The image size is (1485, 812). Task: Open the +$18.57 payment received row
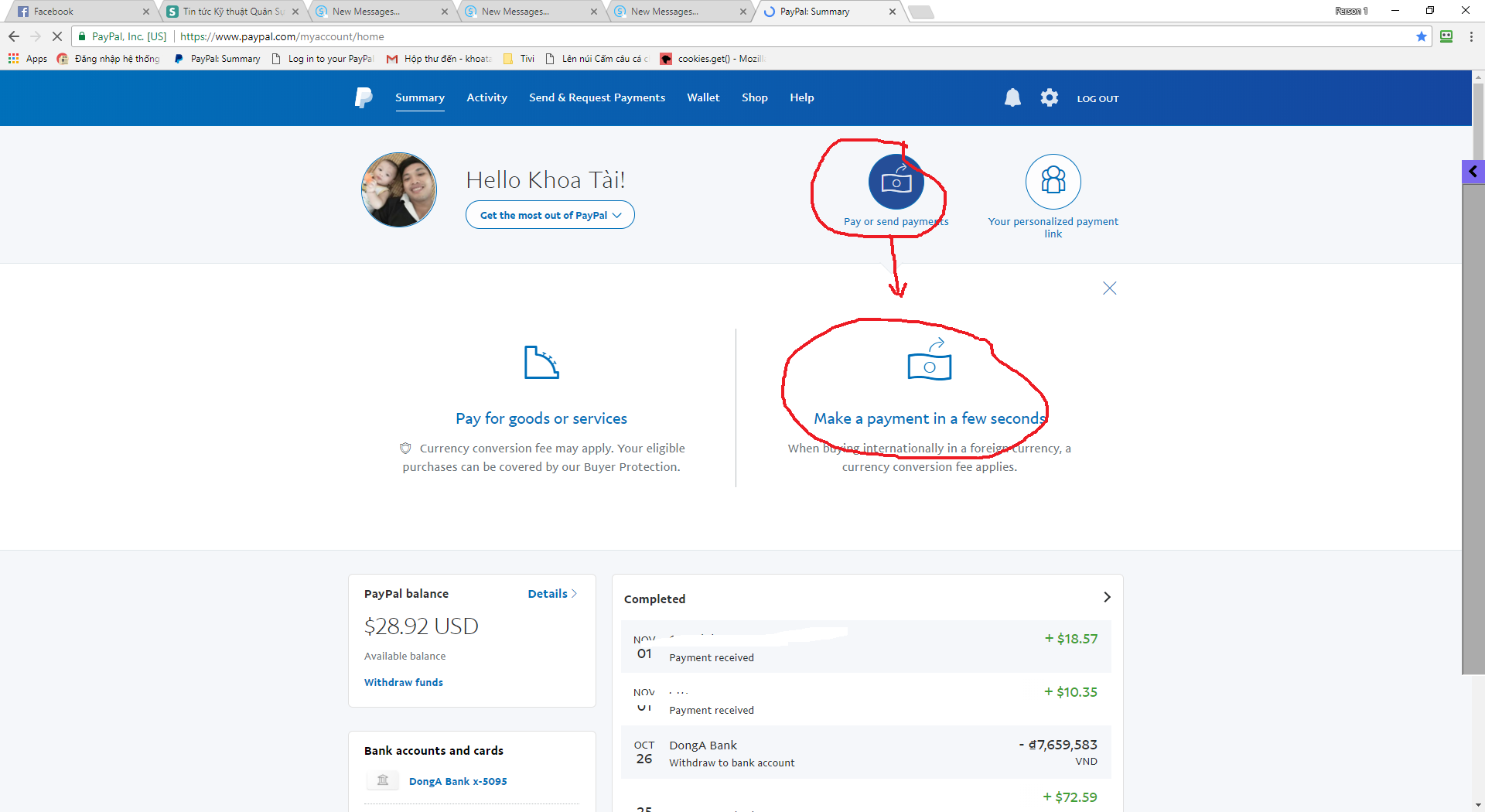(865, 647)
